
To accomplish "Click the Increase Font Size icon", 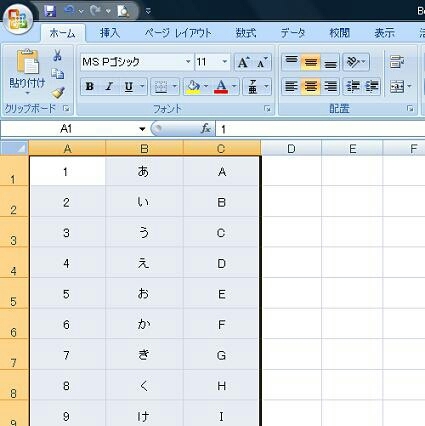I will point(243,62).
